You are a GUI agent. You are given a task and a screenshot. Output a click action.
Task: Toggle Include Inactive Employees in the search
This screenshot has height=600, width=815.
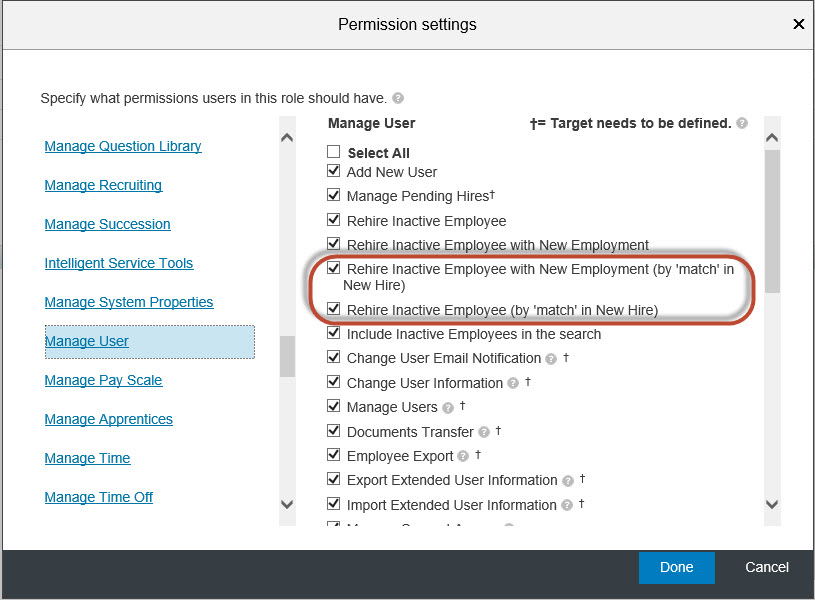coord(334,333)
